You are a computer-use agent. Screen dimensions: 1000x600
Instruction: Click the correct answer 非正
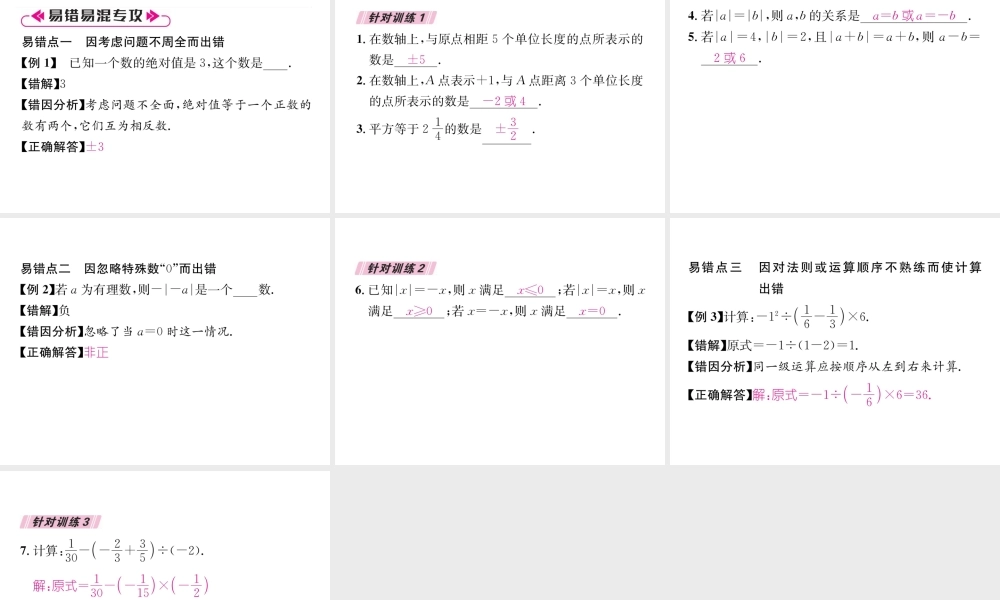[x=97, y=353]
